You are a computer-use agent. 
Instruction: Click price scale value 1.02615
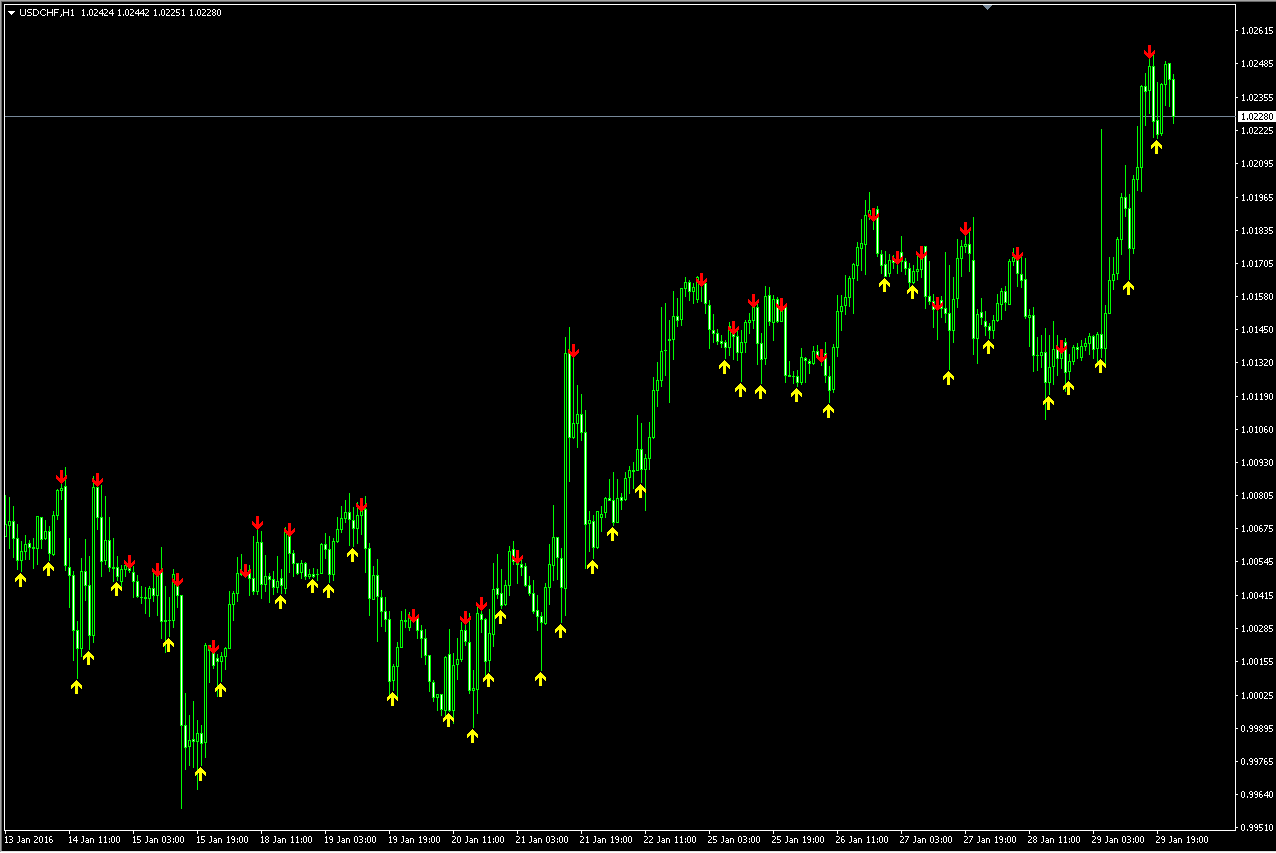(1256, 31)
